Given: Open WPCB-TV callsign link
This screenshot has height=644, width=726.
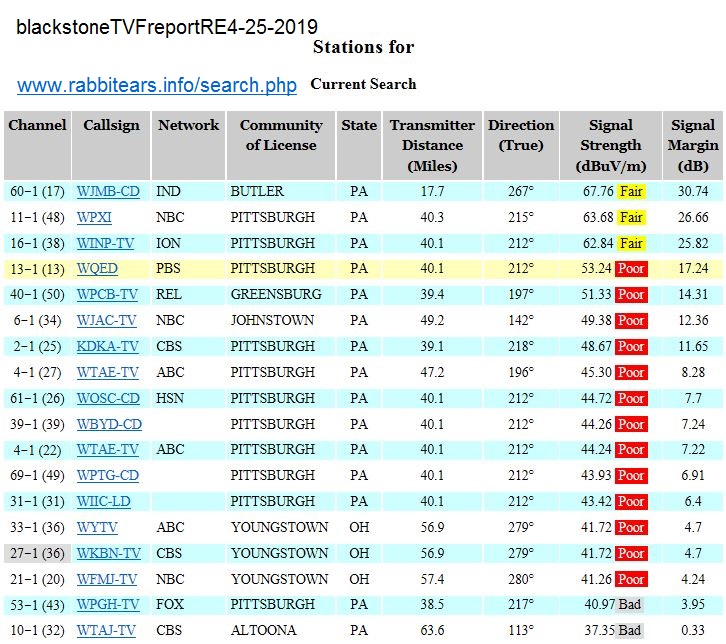Looking at the screenshot, I should pyautogui.click(x=107, y=295).
